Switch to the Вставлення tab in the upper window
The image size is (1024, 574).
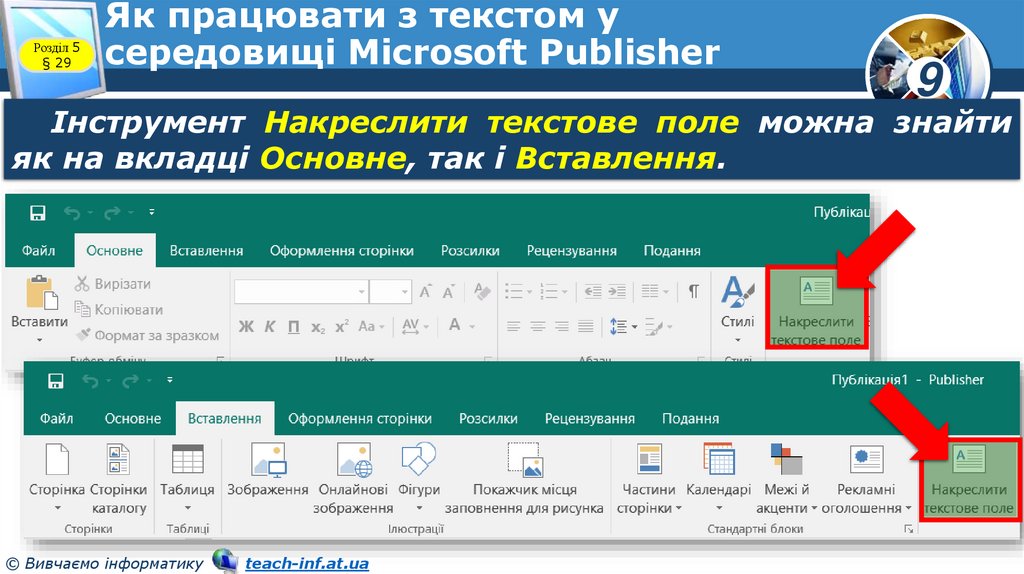(x=206, y=251)
